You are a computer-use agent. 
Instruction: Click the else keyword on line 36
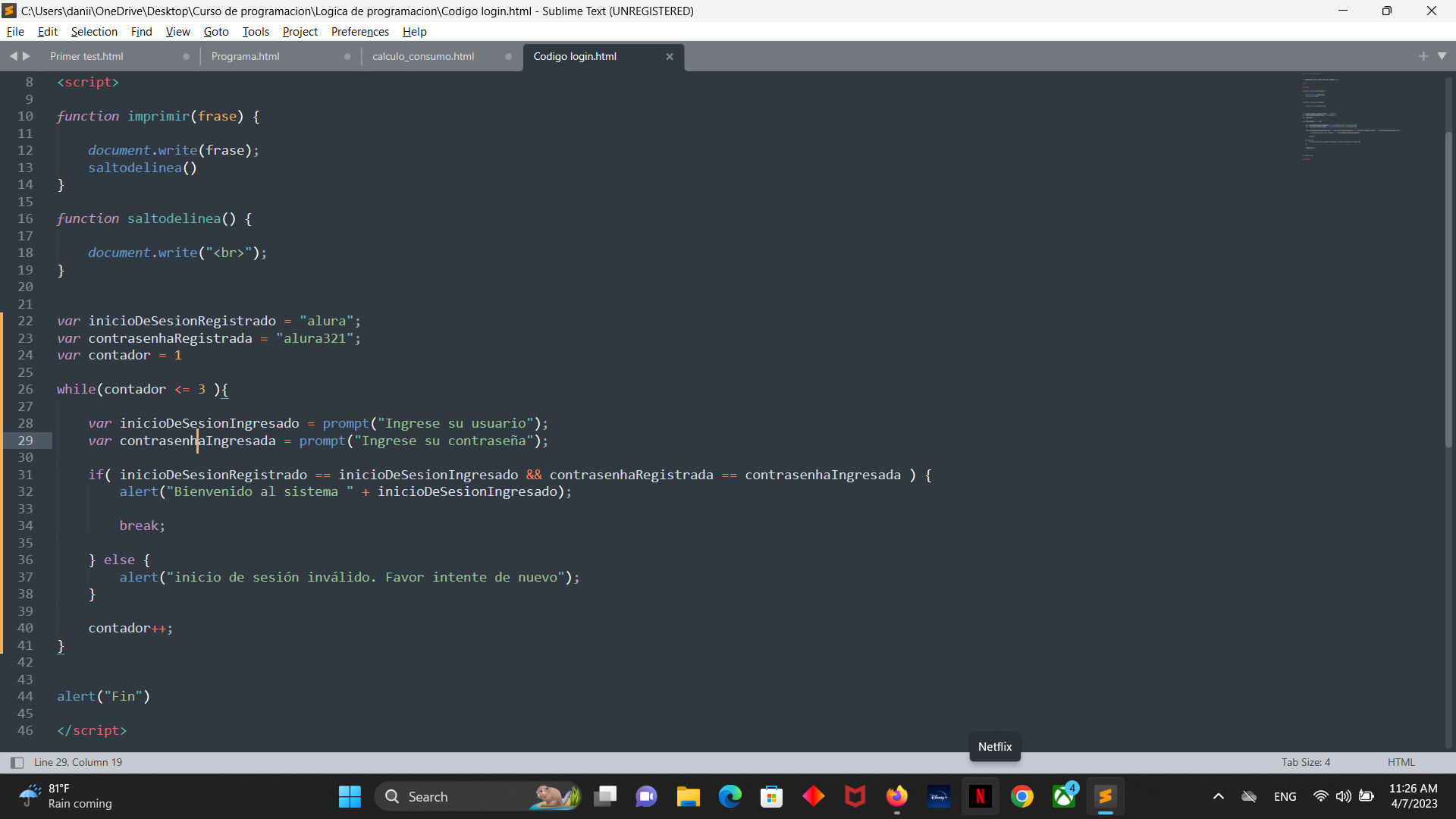tap(119, 560)
